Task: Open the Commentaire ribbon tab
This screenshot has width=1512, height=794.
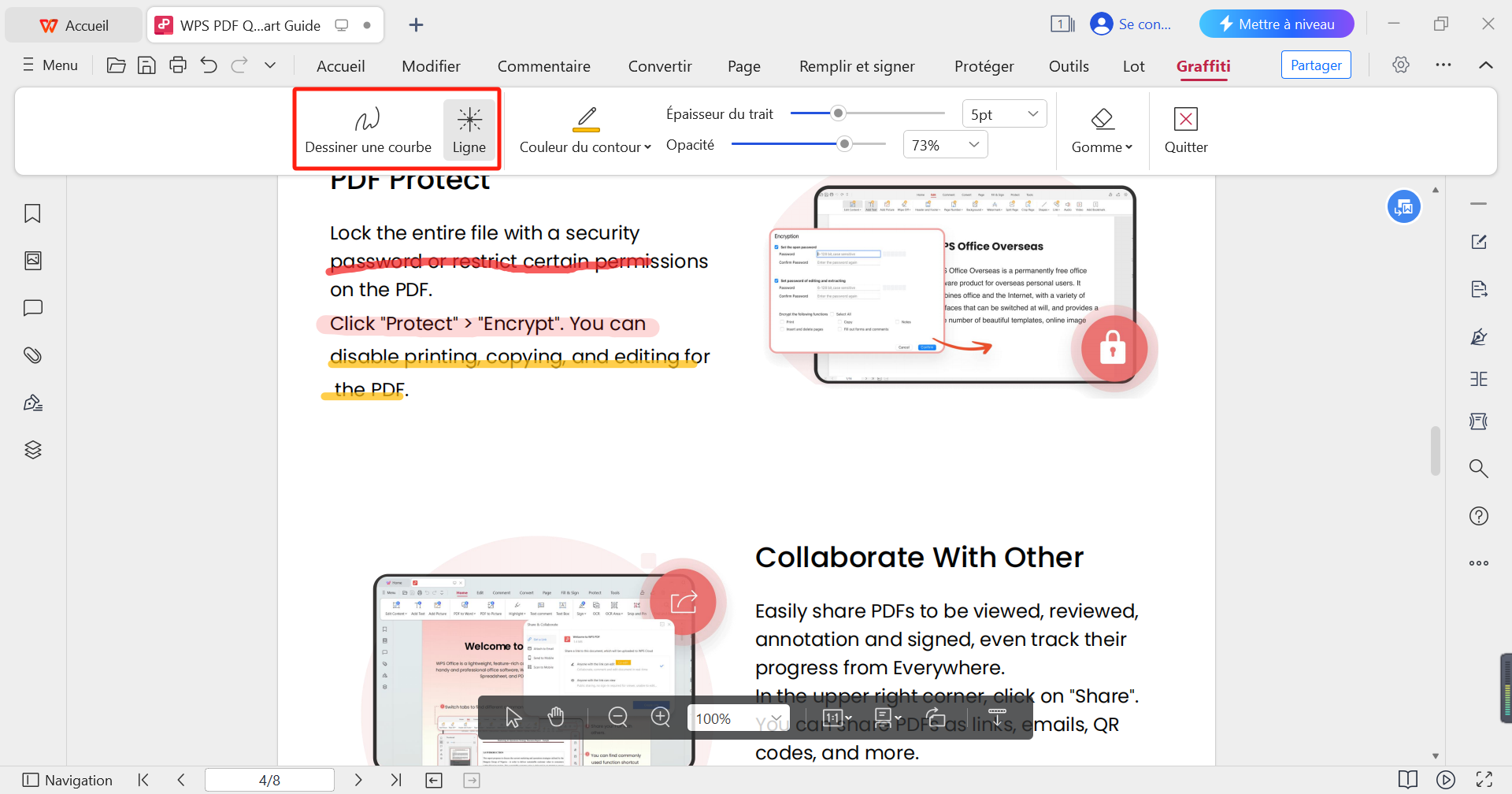Action: pos(544,66)
